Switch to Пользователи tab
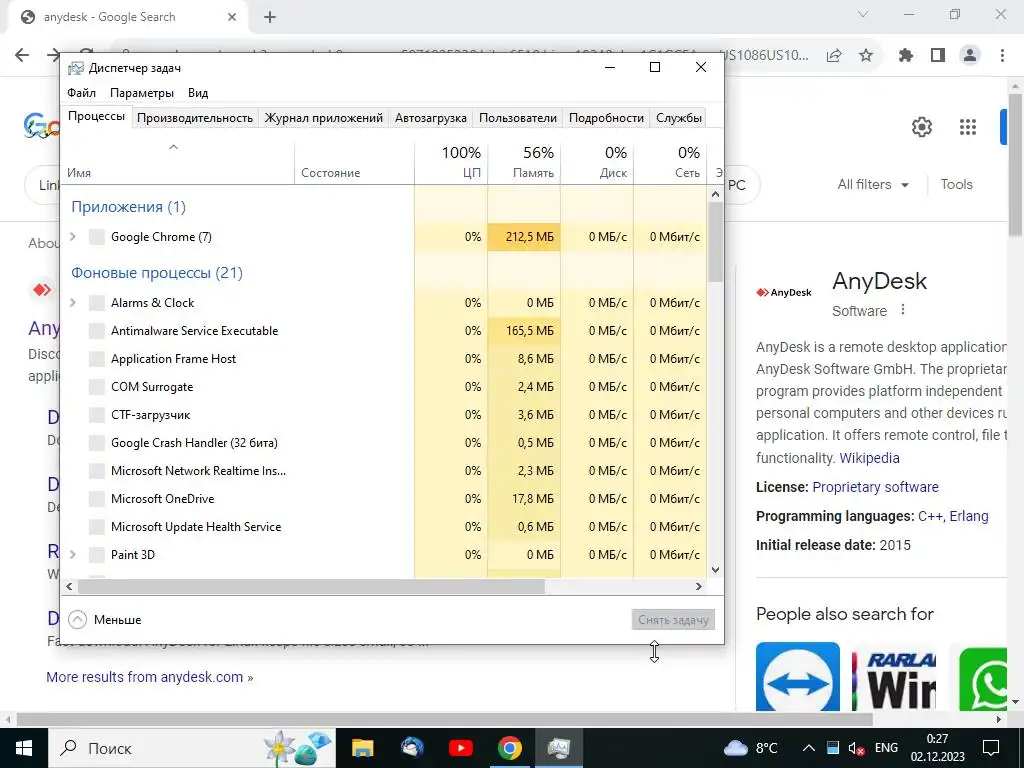This screenshot has height=768, width=1024. 518,118
